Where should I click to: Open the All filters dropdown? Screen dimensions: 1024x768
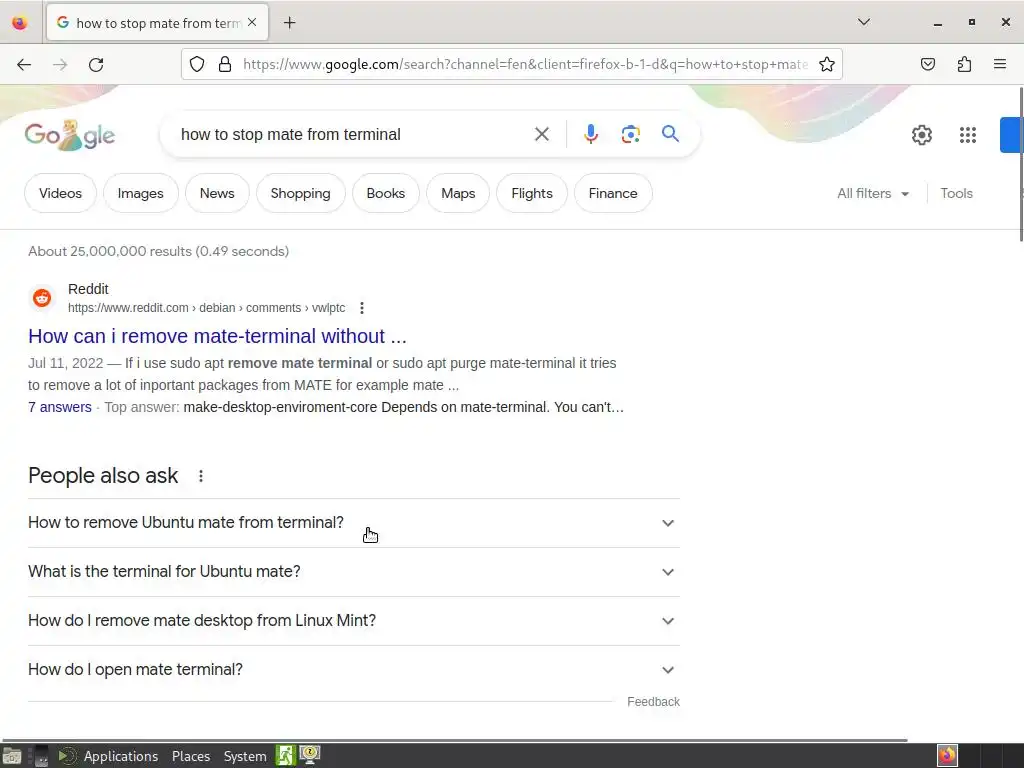872,193
